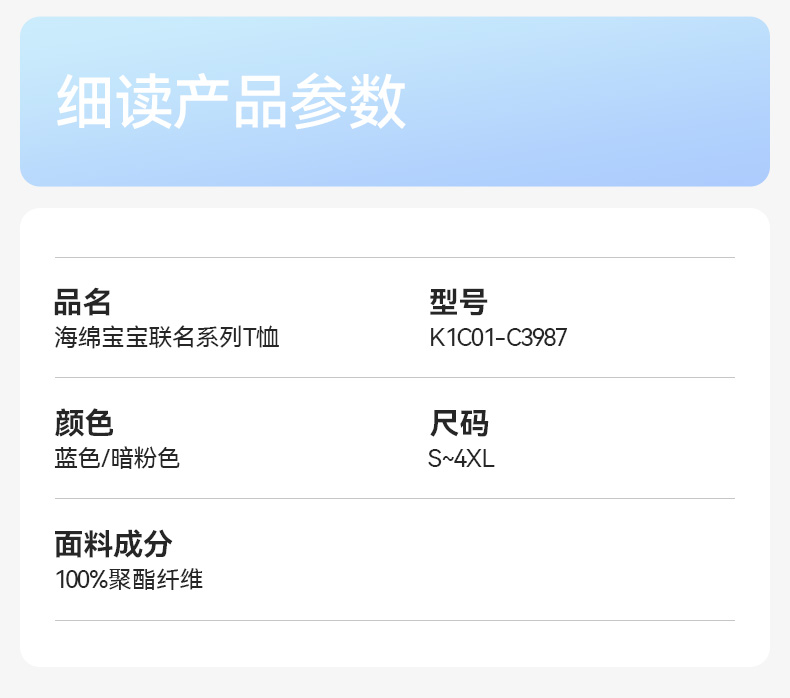
Task: Select the 颜色 field label
Action: pos(83,423)
